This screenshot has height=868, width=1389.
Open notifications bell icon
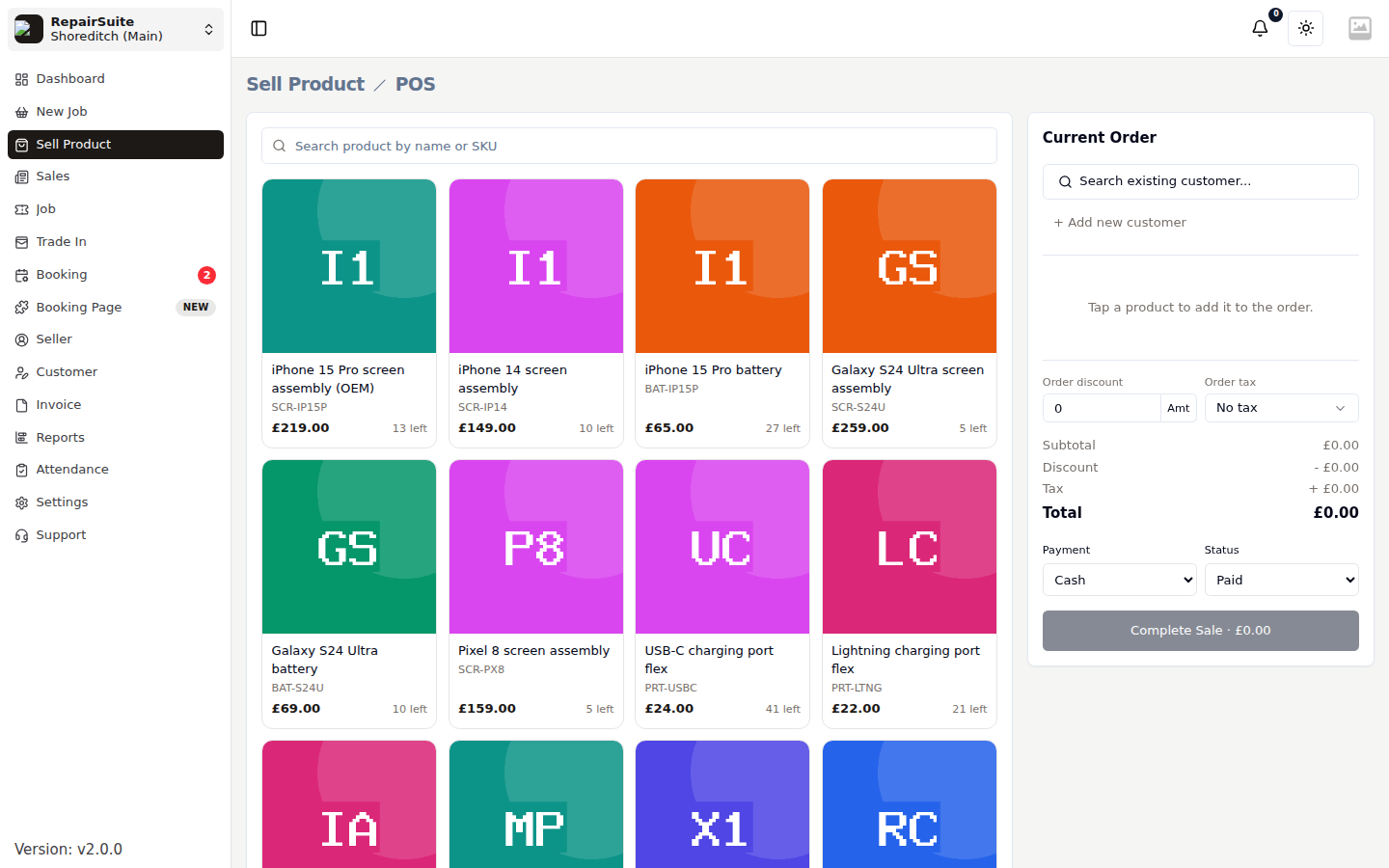click(x=1260, y=29)
